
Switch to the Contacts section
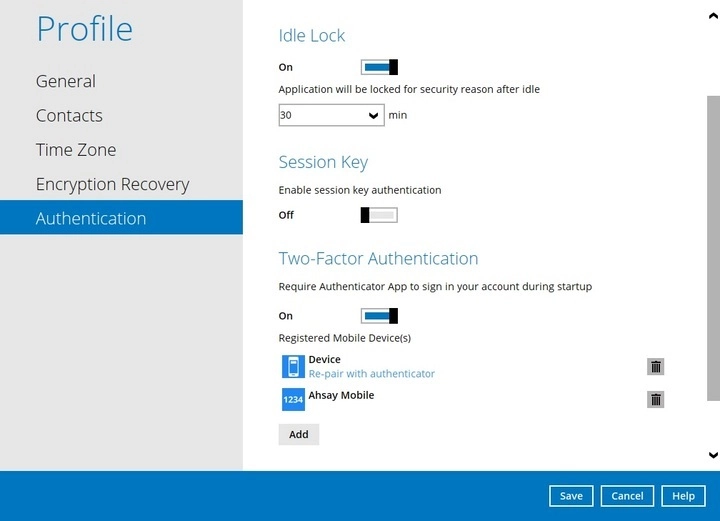point(69,116)
